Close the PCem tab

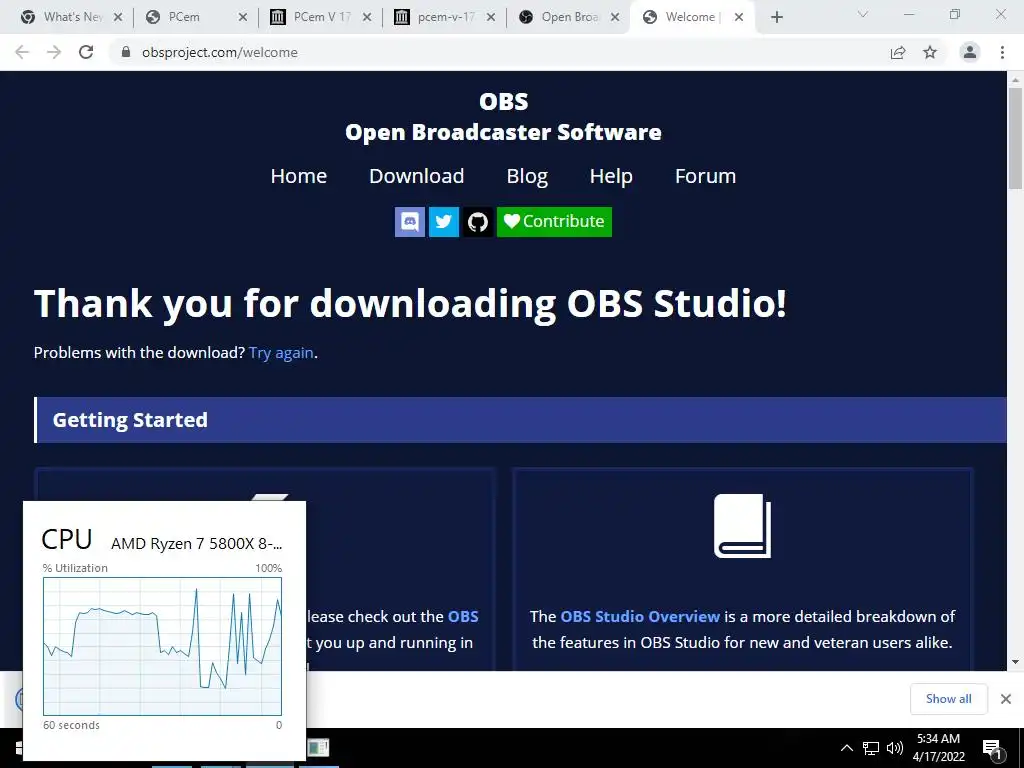(x=242, y=17)
